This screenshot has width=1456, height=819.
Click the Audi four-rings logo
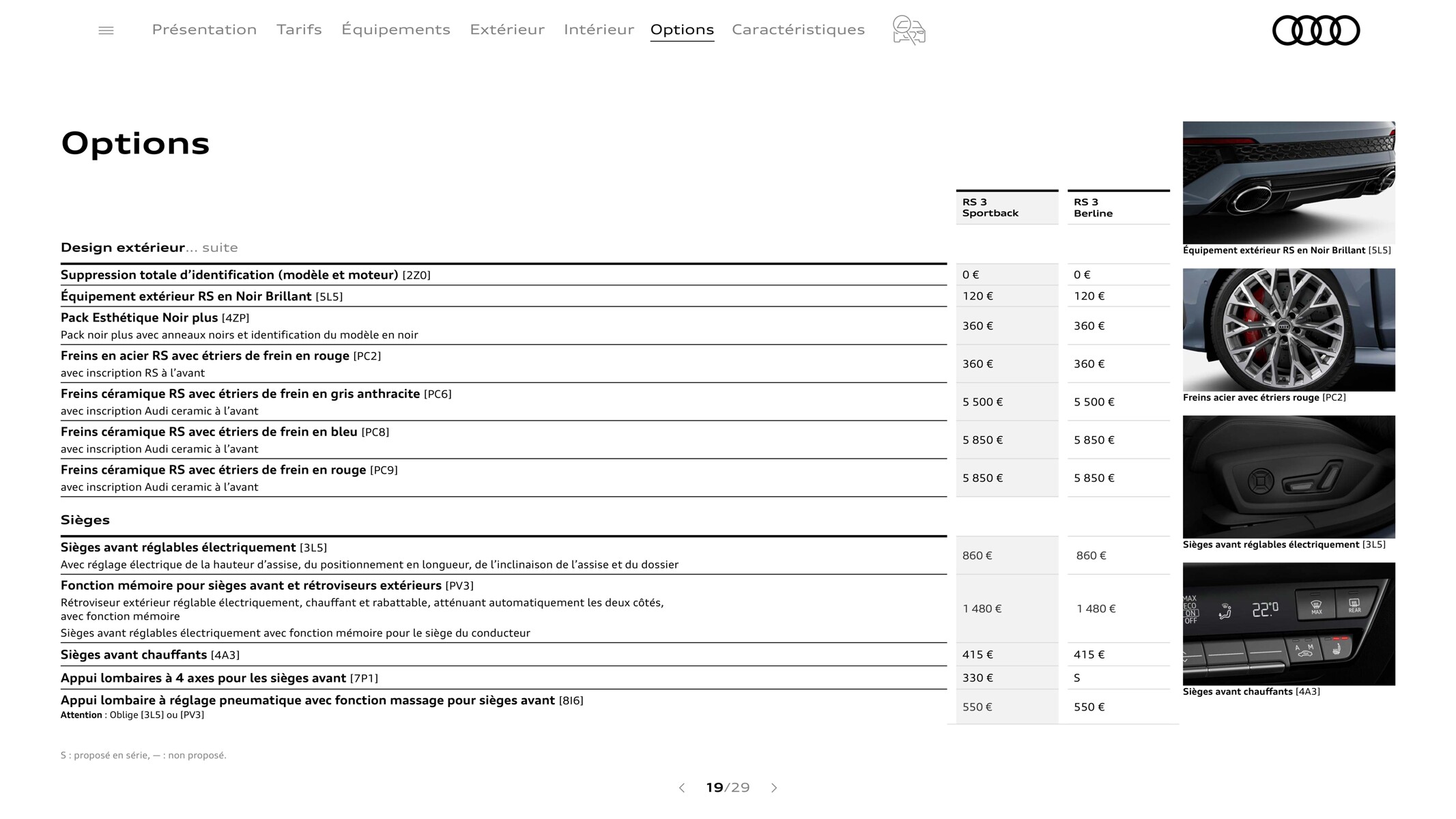coord(1316,30)
